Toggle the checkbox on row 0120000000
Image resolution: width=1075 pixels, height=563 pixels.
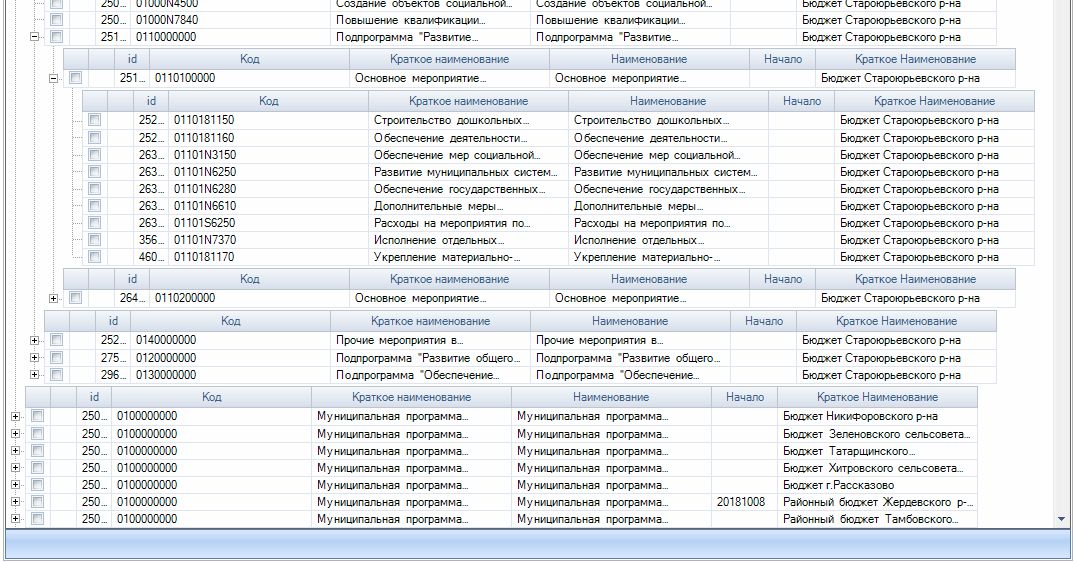56,358
